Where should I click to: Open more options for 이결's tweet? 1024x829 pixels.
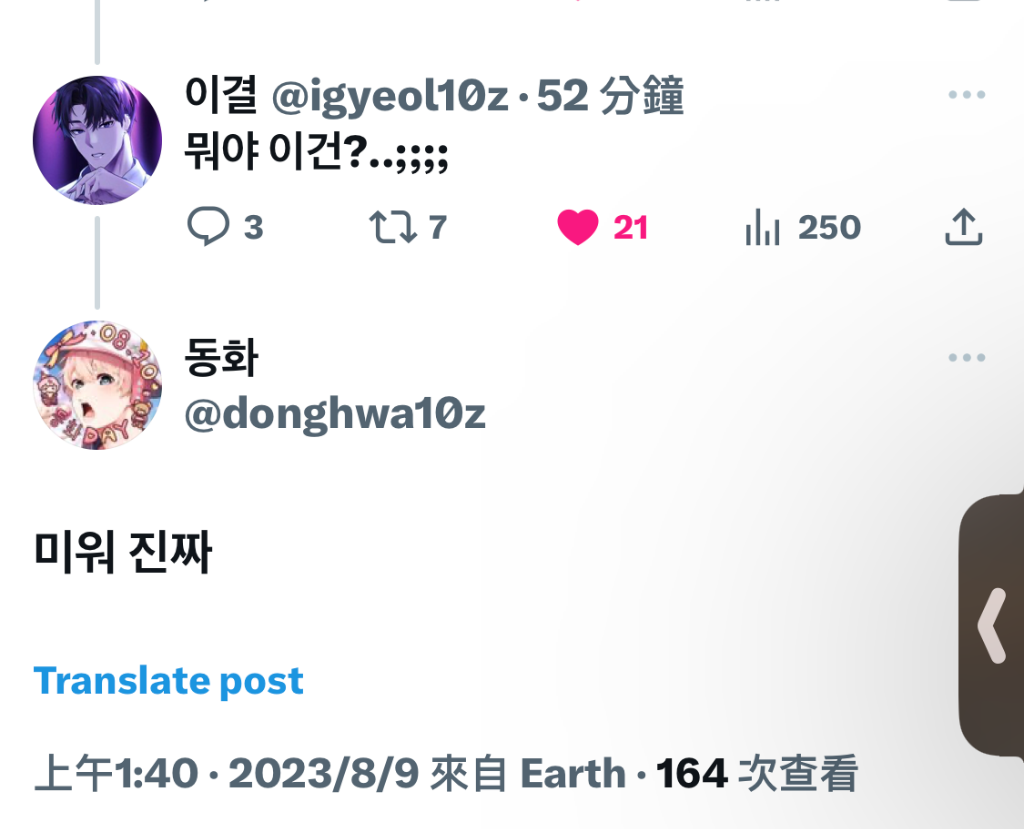pos(967,95)
